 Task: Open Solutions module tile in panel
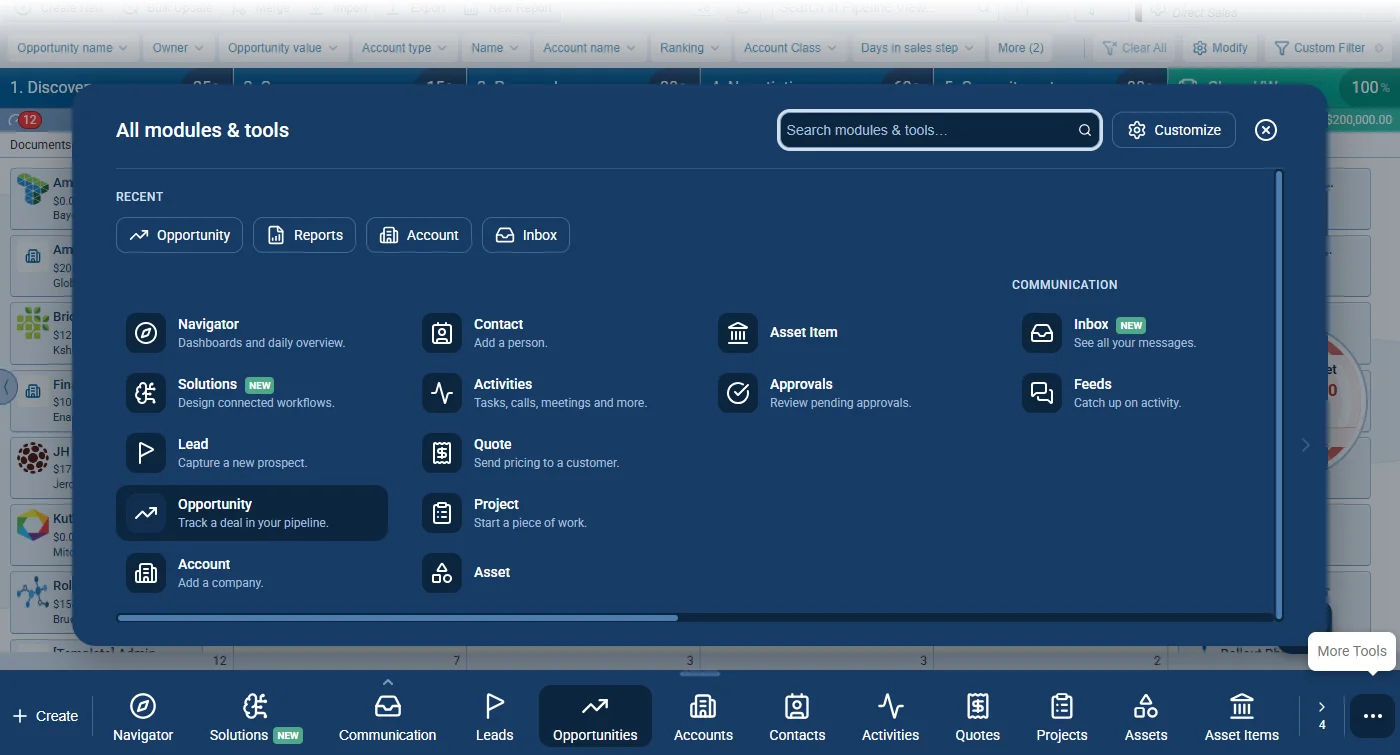[252, 393]
